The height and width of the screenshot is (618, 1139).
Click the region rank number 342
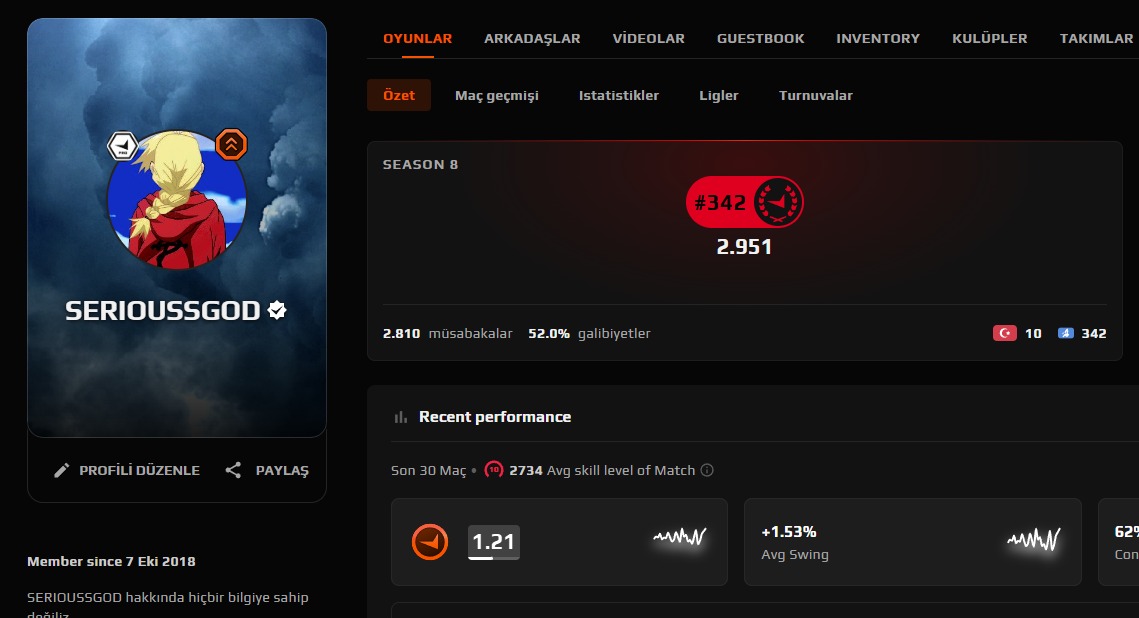(1094, 333)
